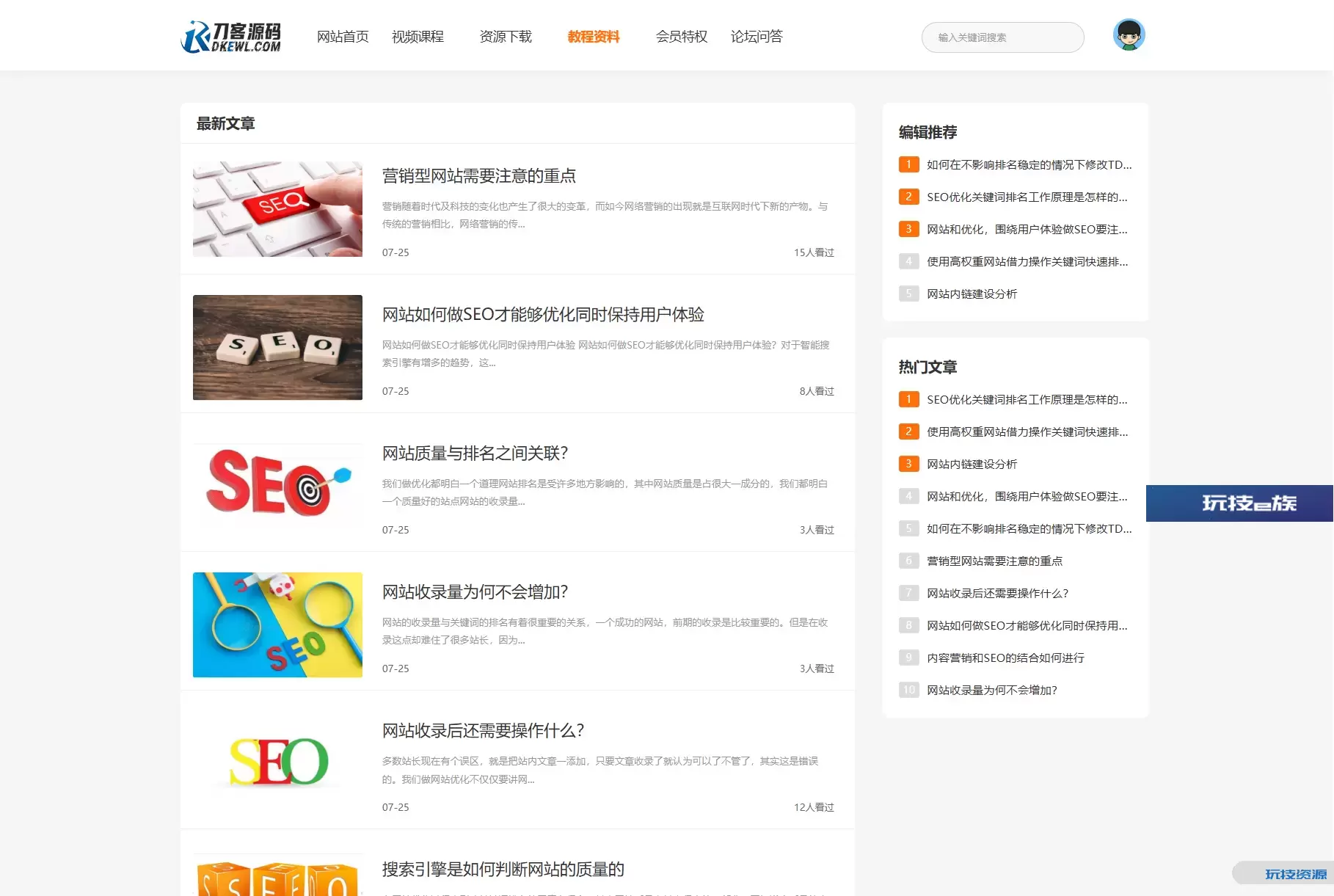
Task: Open 会员特权 menu item
Action: click(x=682, y=37)
